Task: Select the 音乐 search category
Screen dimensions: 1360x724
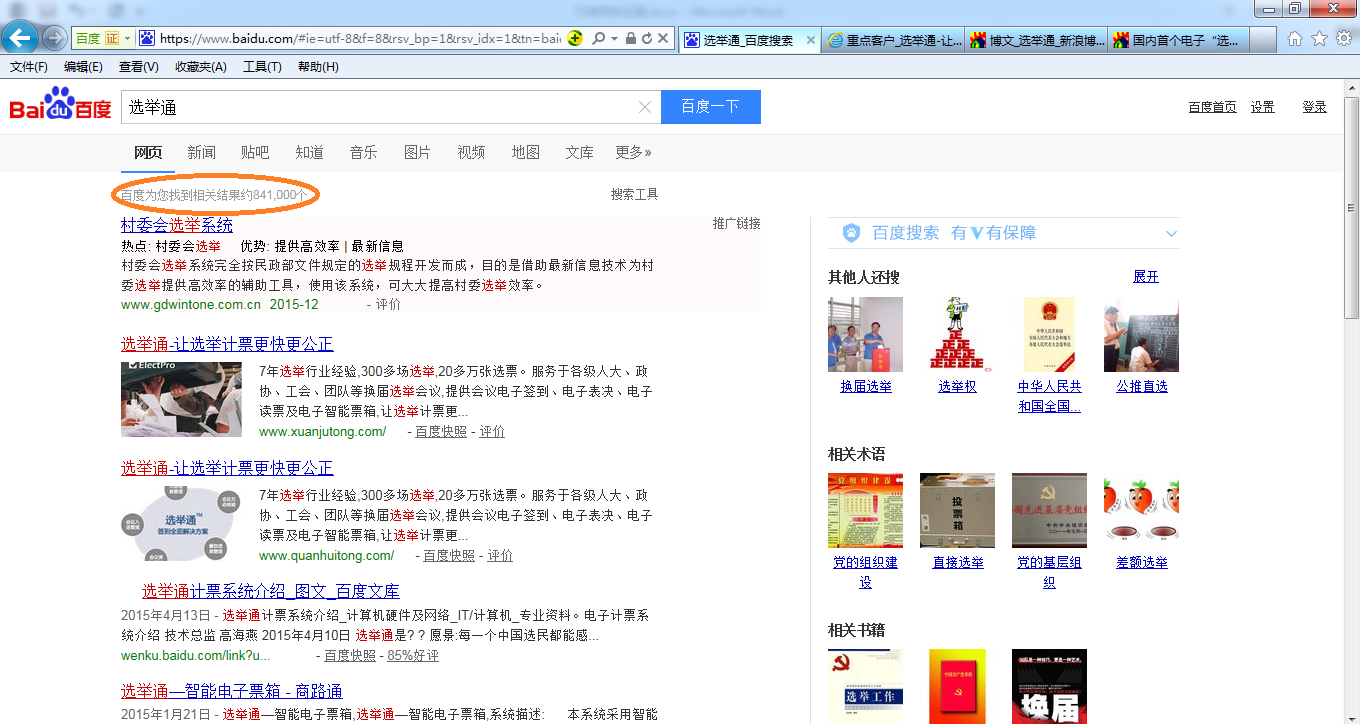Action: pos(363,152)
